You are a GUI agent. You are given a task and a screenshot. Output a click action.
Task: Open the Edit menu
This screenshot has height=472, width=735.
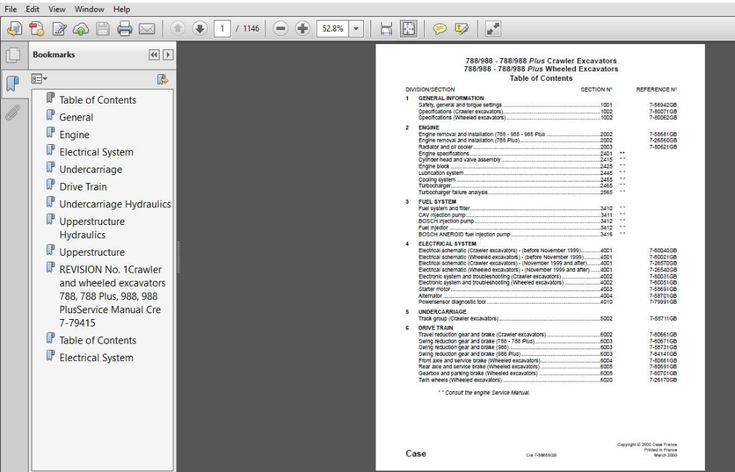[x=32, y=9]
